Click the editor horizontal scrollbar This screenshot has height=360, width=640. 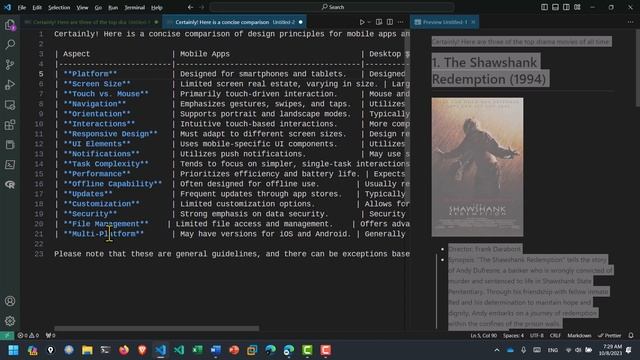[157, 328]
